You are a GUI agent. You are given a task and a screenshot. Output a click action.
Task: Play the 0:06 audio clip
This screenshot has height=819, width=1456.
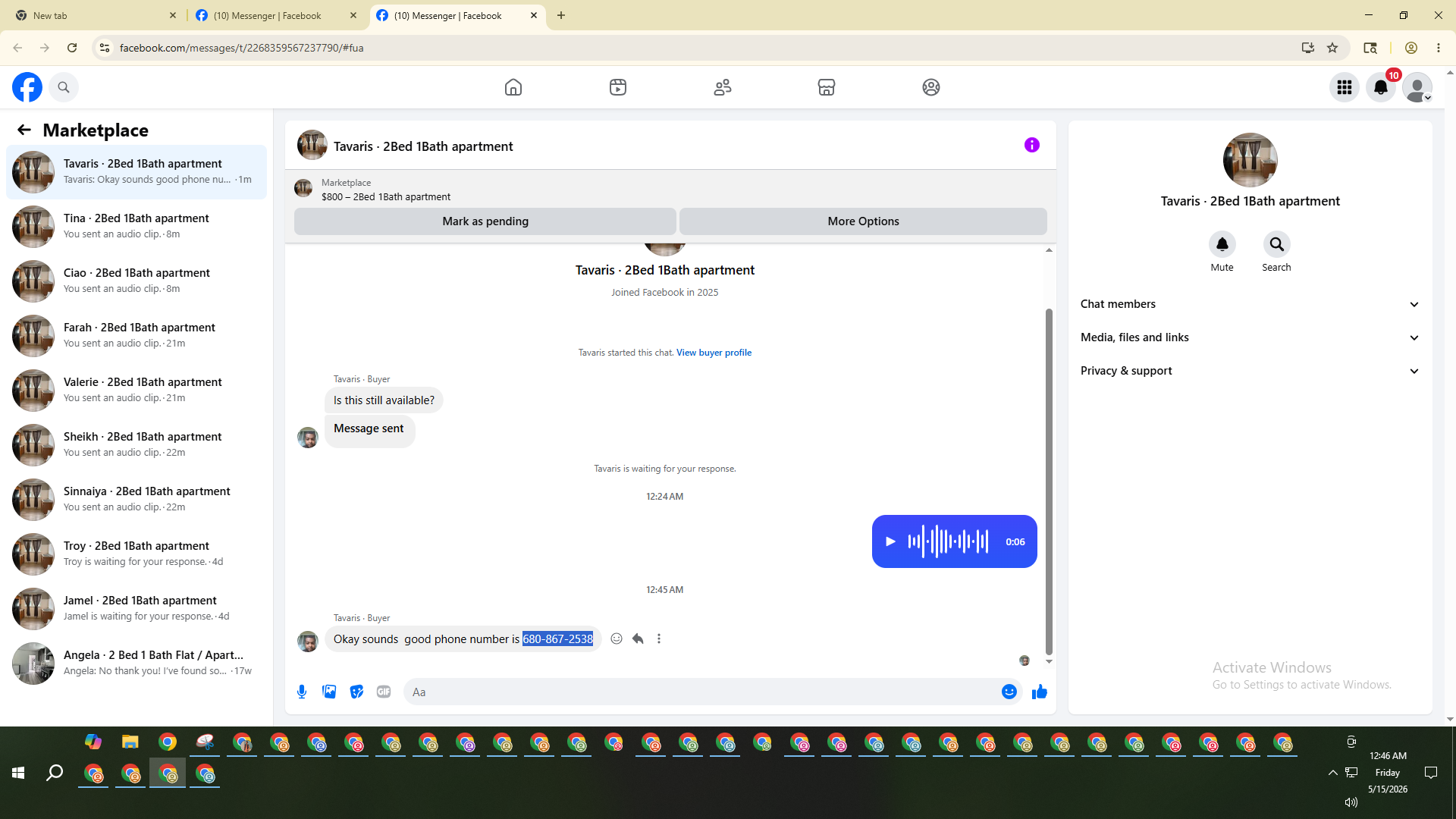click(891, 541)
